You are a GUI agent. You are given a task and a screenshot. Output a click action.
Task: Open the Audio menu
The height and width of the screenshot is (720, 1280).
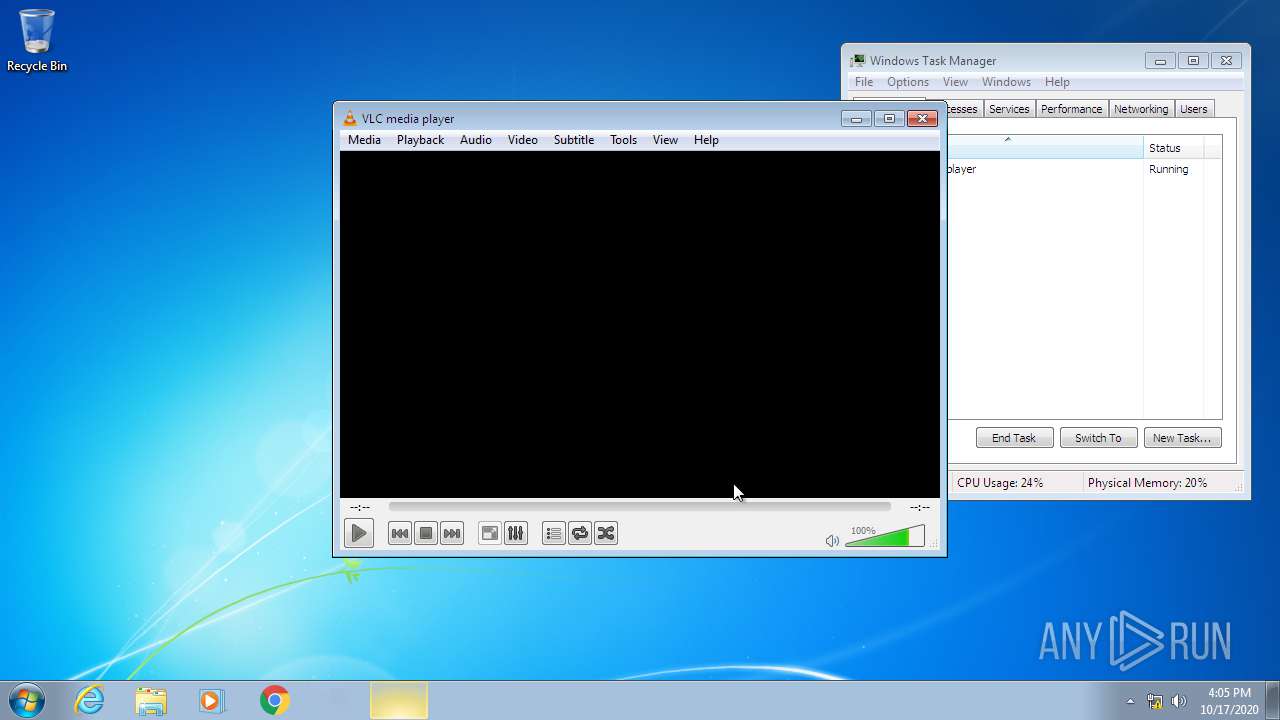click(x=476, y=140)
